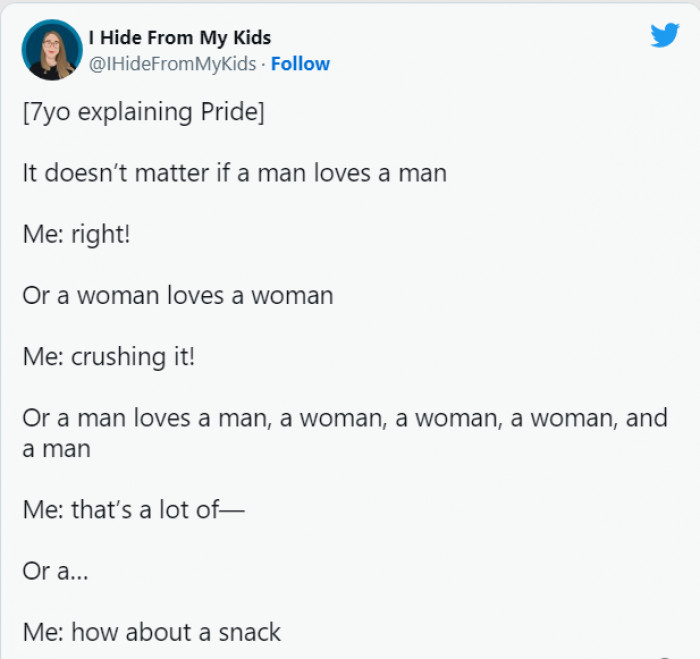
Task: Open the author's profile picture
Action: click(51, 50)
